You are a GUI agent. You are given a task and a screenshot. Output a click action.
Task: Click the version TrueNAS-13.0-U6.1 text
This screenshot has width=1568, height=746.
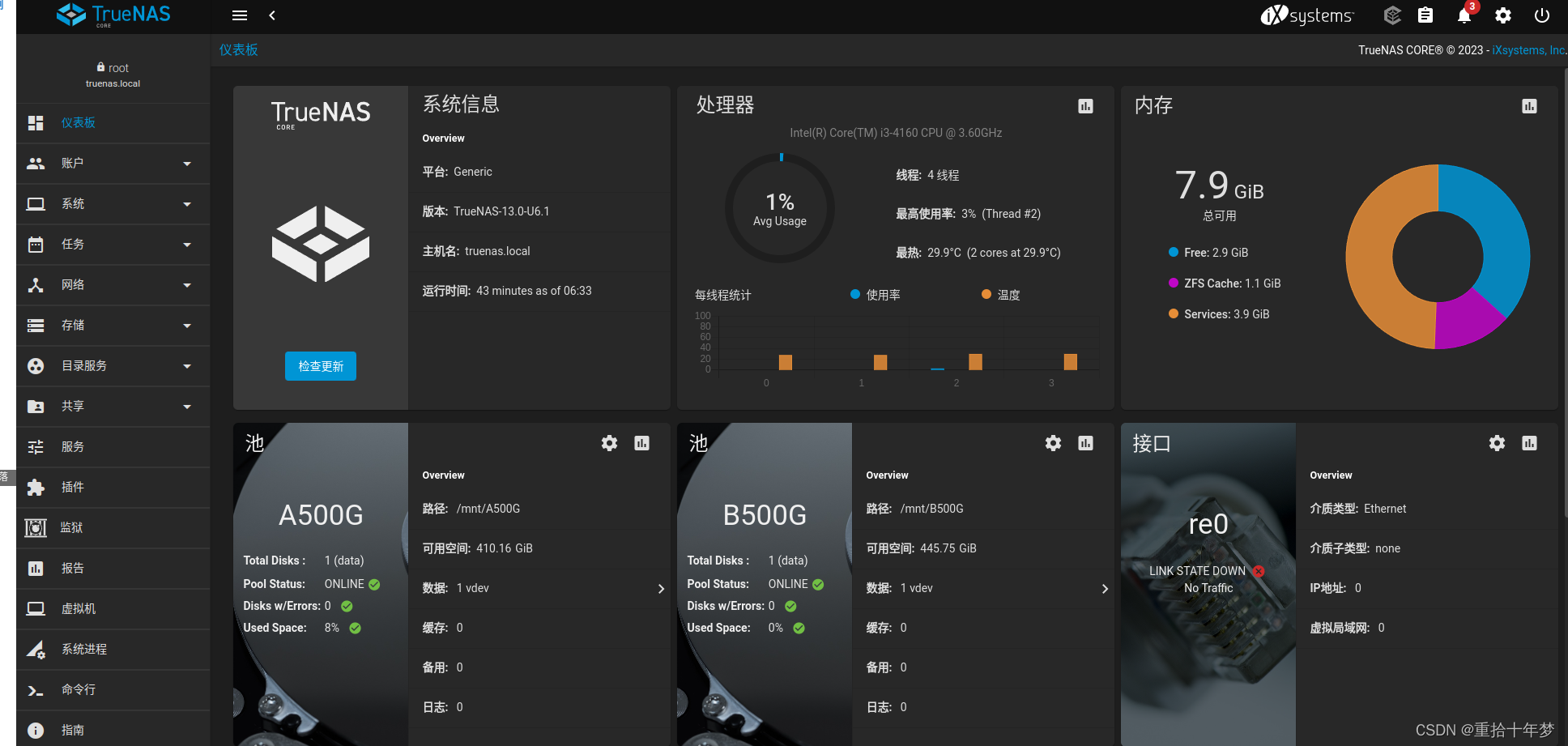click(x=501, y=211)
